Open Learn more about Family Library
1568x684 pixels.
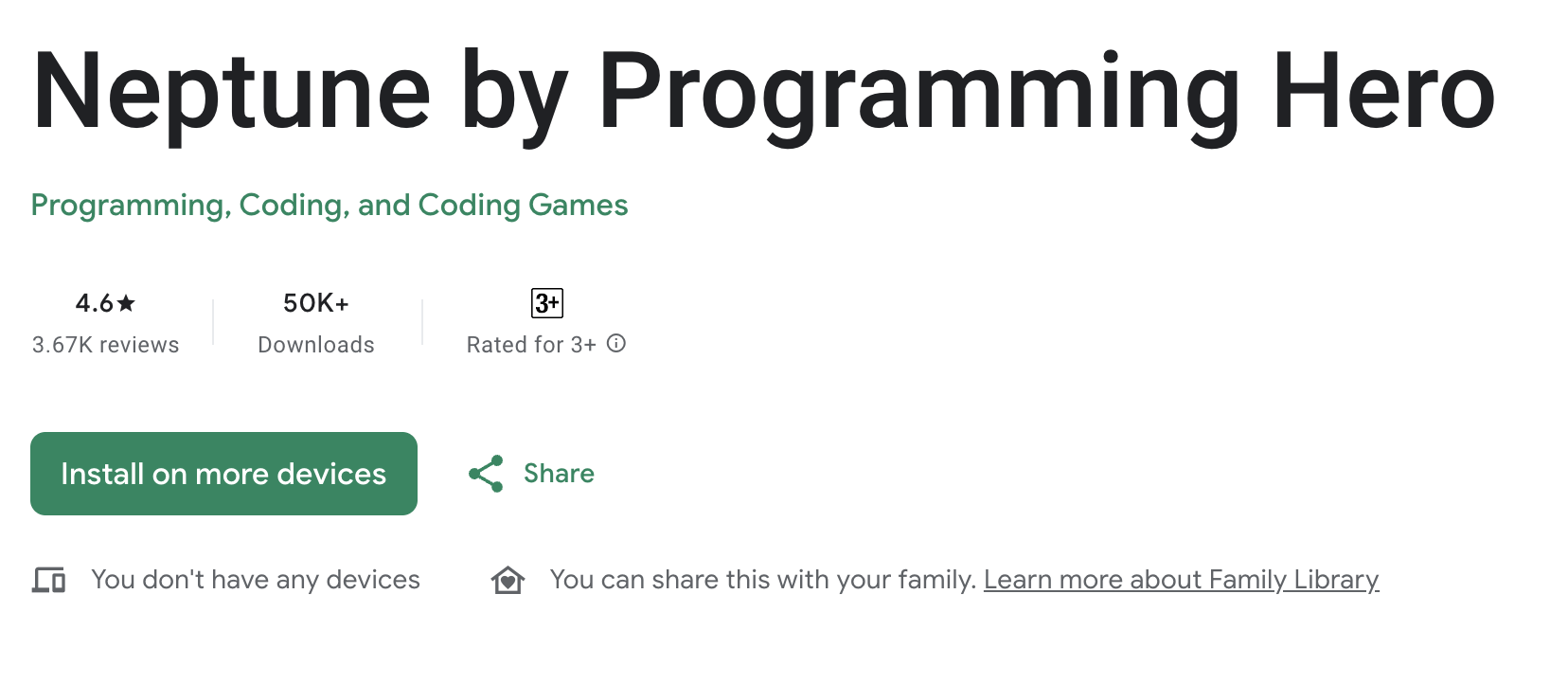(x=1182, y=579)
